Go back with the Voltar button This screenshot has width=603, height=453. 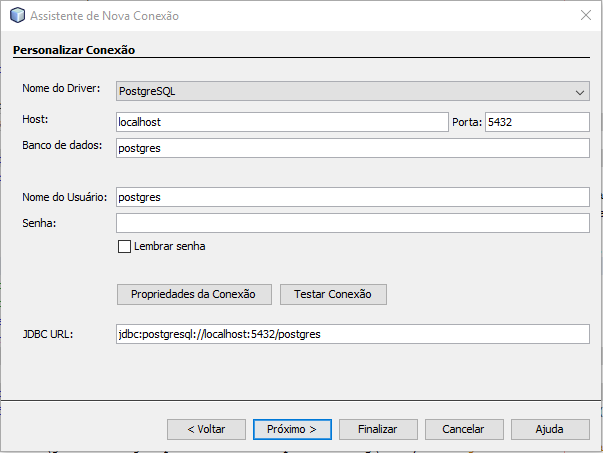206,429
